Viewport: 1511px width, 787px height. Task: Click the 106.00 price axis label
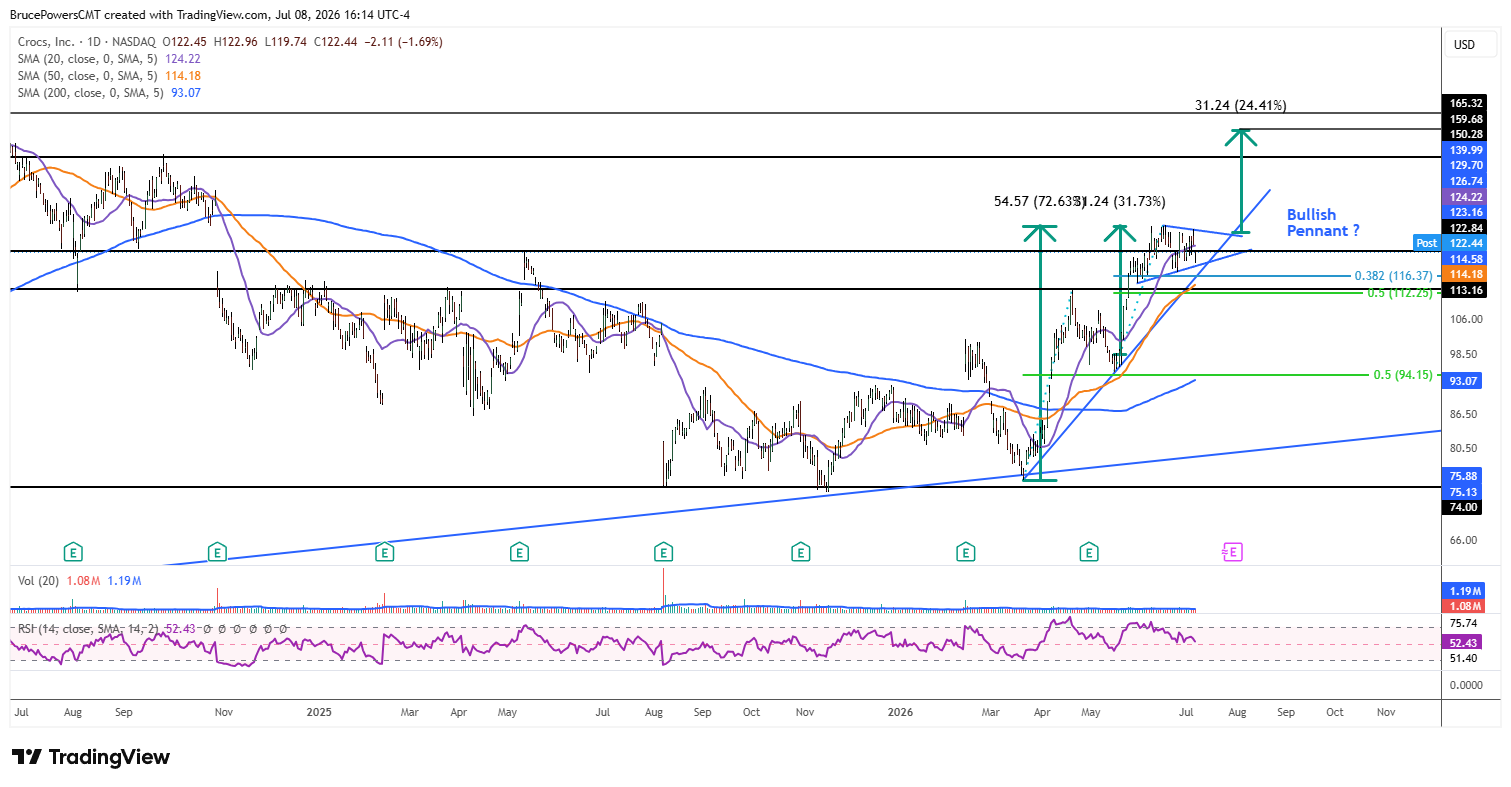1464,319
